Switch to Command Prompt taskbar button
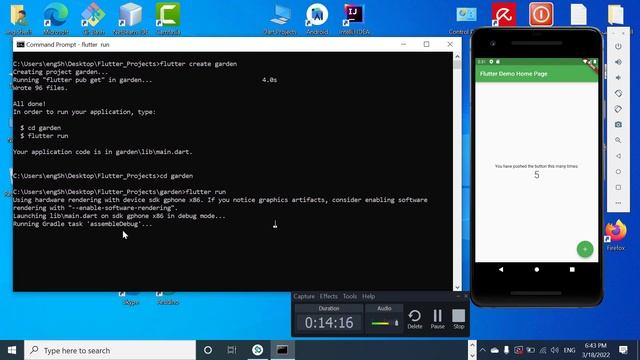Viewport: 640px width, 360px height. pyautogui.click(x=282, y=350)
